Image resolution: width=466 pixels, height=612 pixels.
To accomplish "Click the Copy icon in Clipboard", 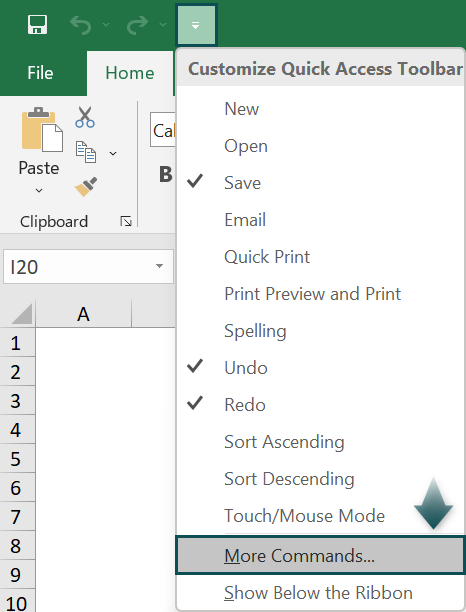I will (86, 152).
